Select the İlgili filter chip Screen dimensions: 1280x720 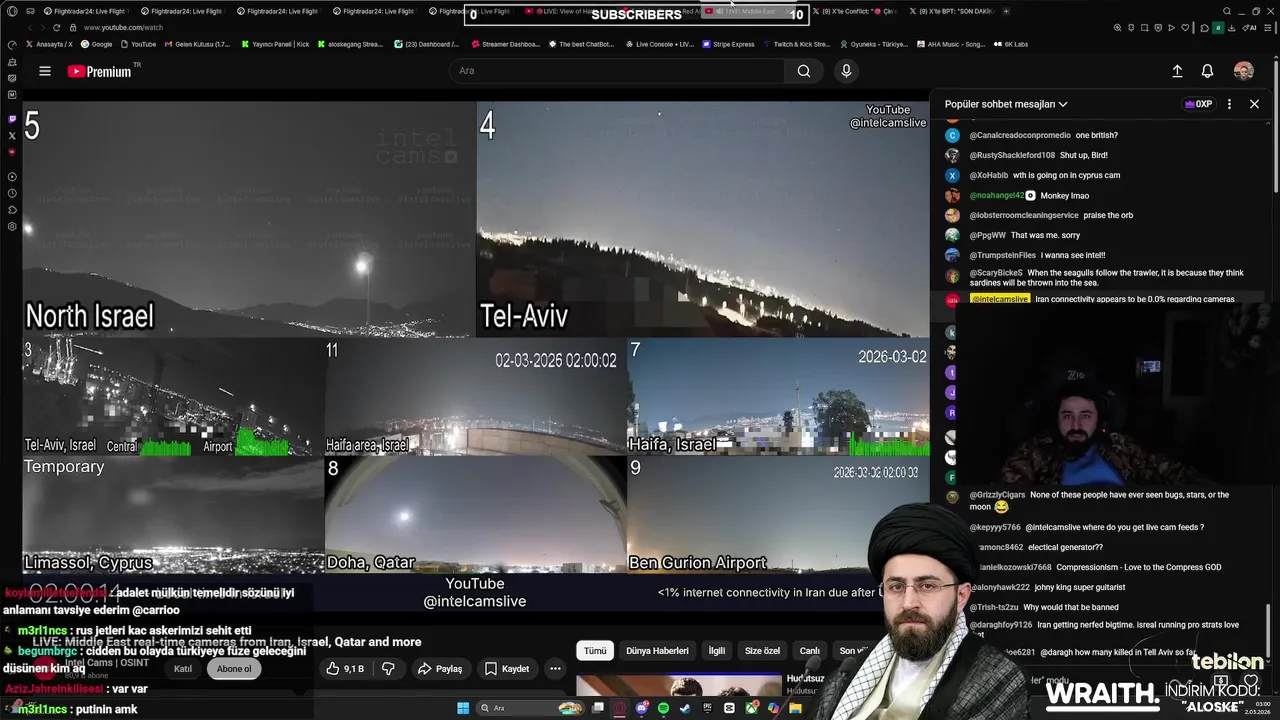pos(717,650)
